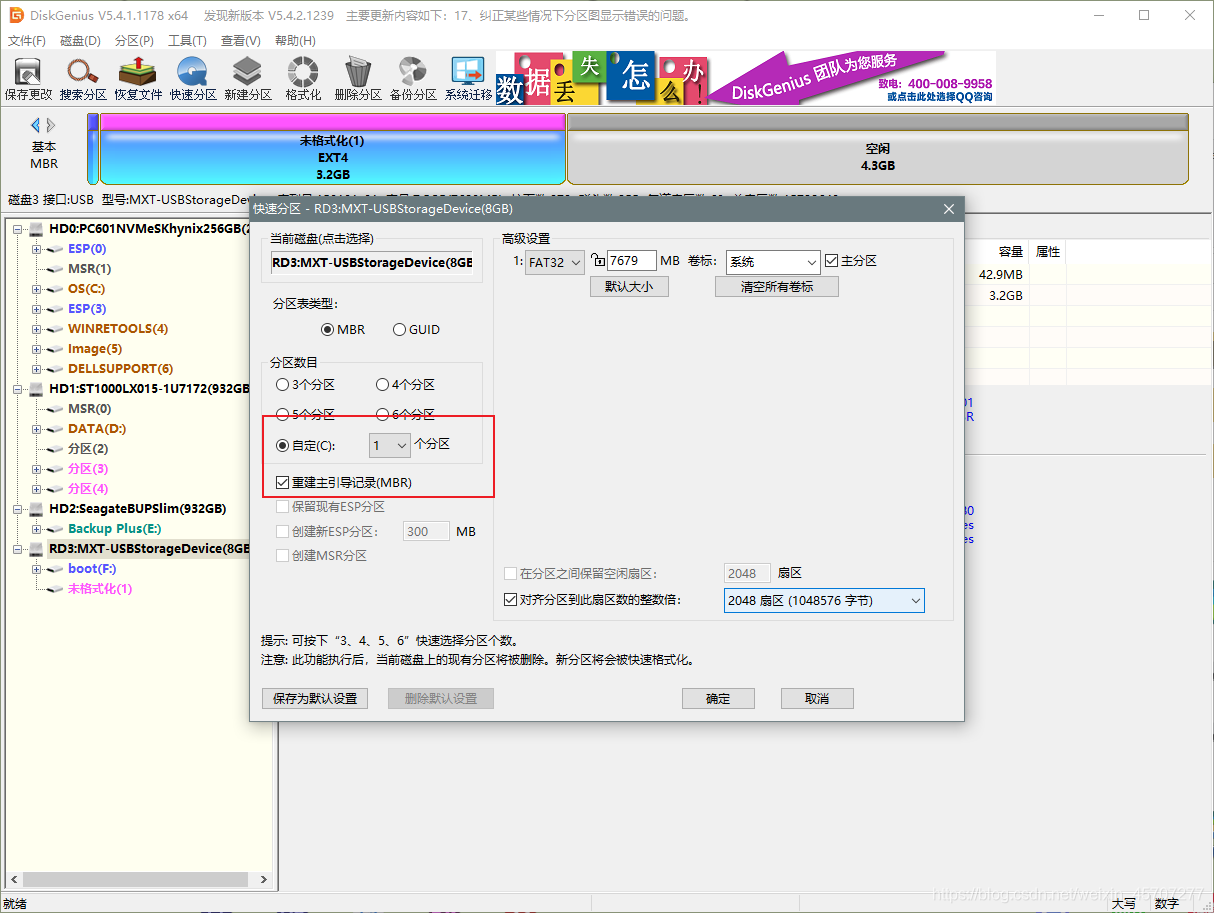Click the Save Changes (保存更改) toolbar icon

point(28,78)
